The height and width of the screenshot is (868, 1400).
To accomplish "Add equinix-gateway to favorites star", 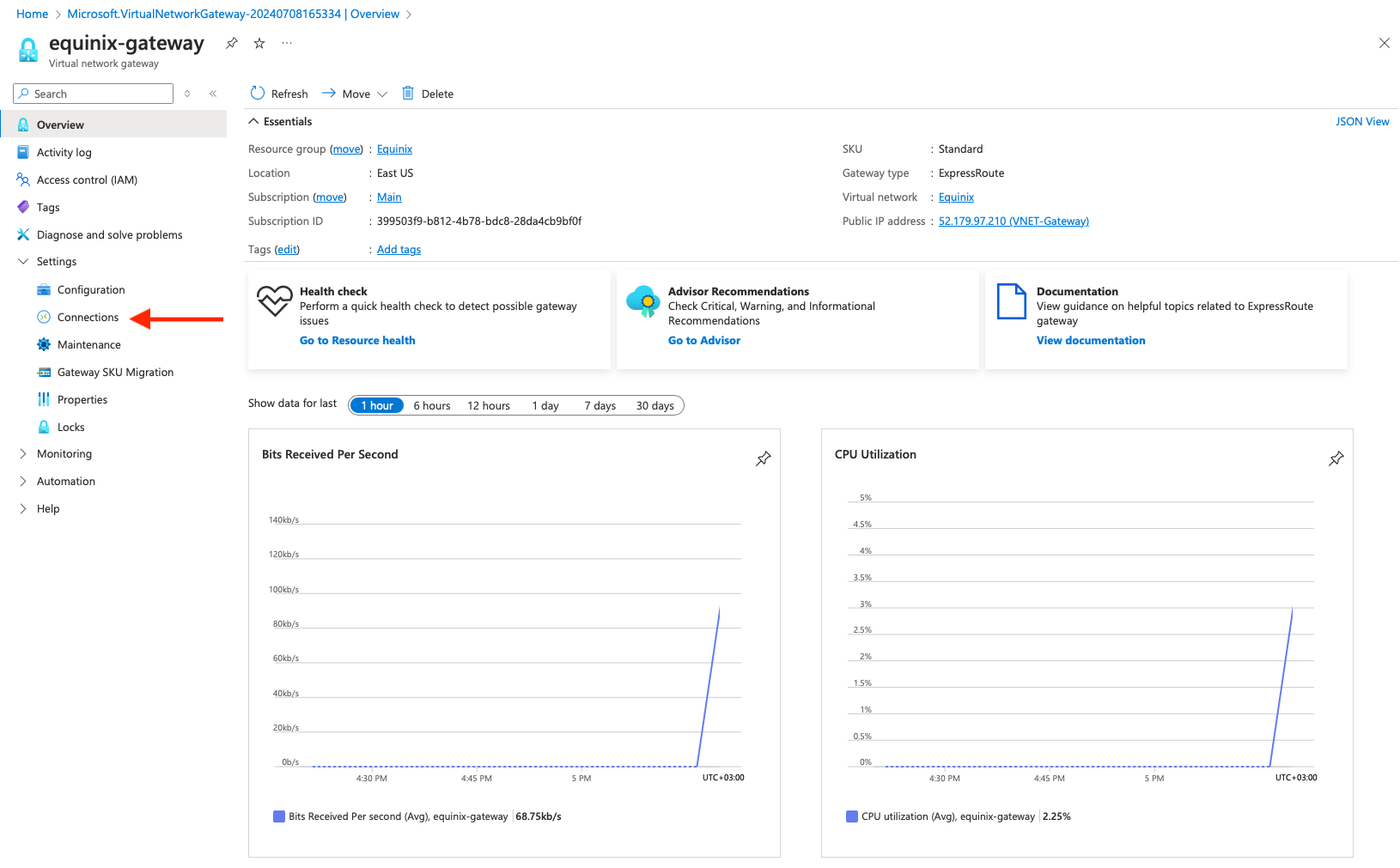I will pyautogui.click(x=259, y=43).
